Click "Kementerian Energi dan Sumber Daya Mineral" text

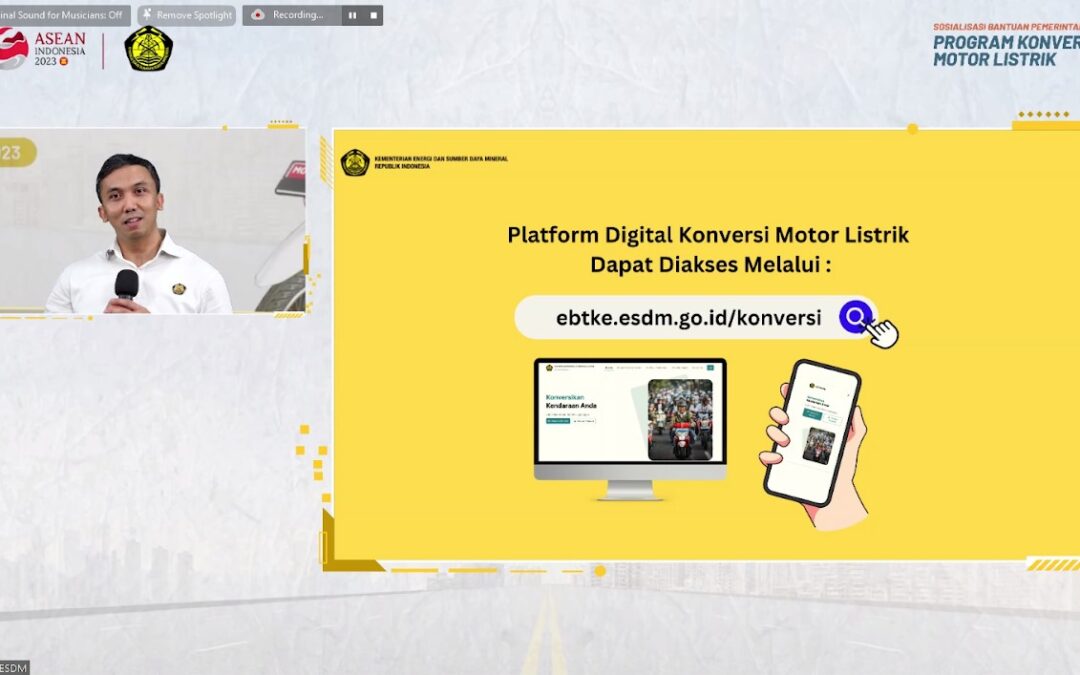pos(441,158)
